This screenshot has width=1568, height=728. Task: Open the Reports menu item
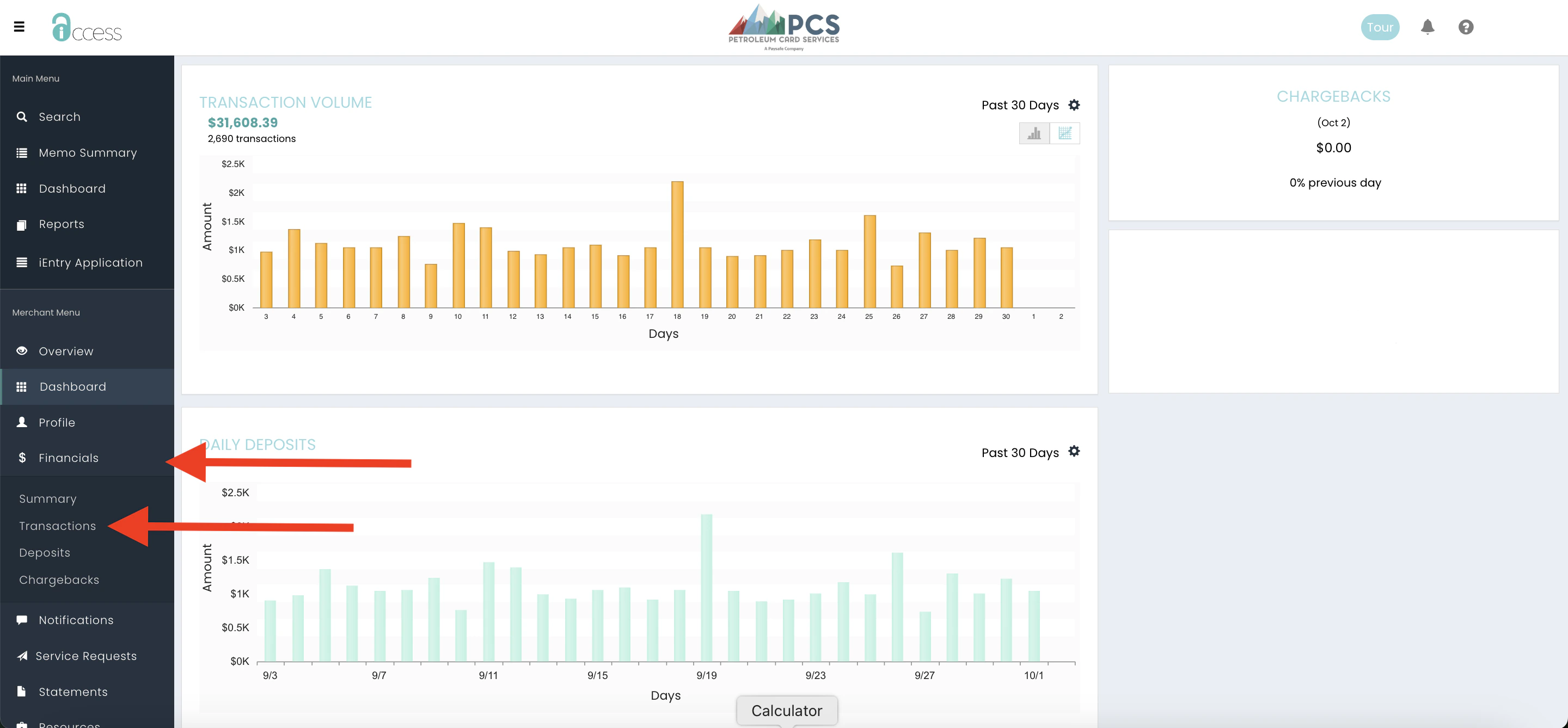(x=62, y=224)
